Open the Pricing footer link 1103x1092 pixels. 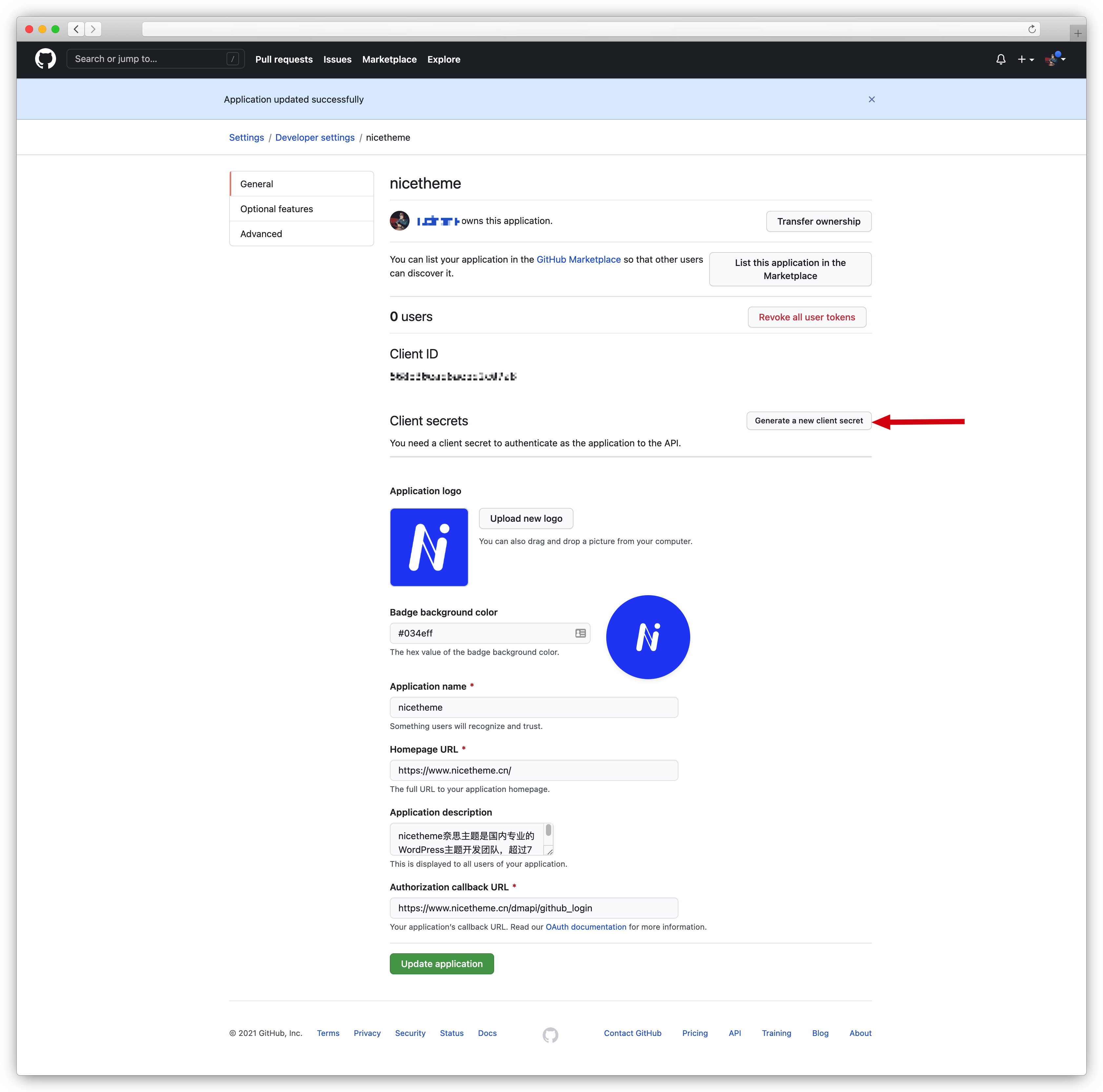pos(695,1033)
